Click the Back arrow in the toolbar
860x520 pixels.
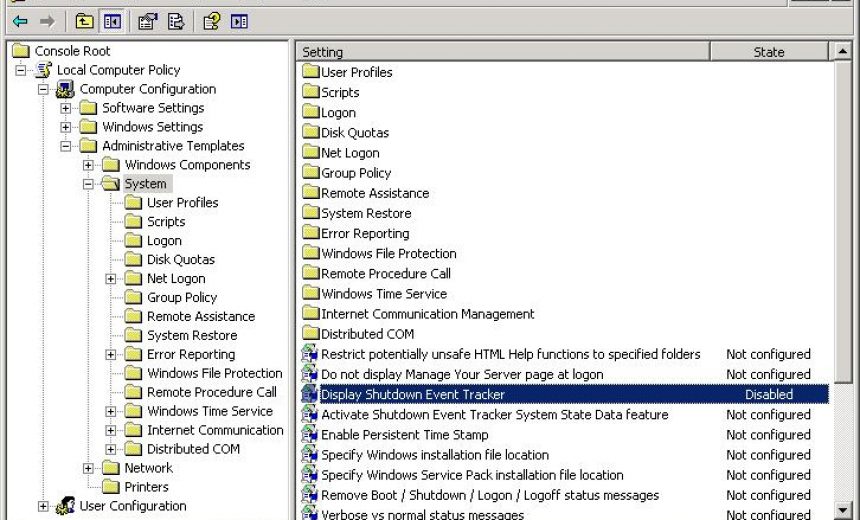point(20,21)
